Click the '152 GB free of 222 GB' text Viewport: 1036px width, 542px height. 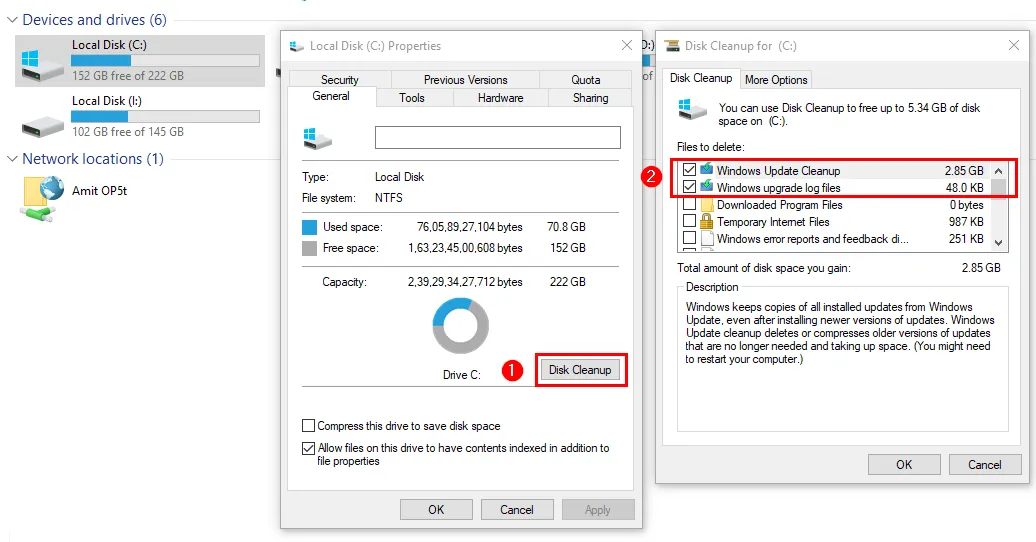click(128, 75)
